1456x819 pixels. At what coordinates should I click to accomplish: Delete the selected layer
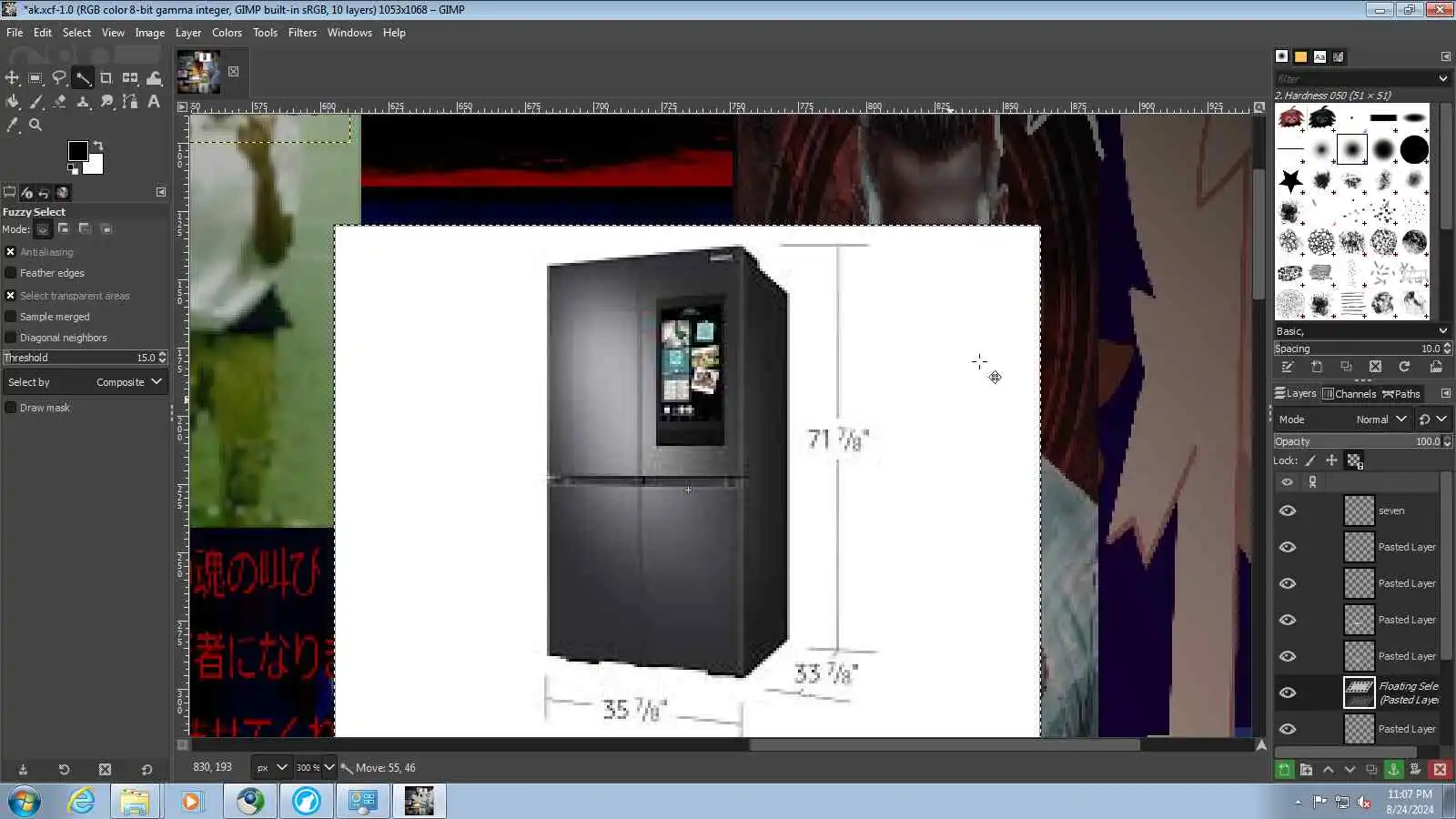[1440, 770]
